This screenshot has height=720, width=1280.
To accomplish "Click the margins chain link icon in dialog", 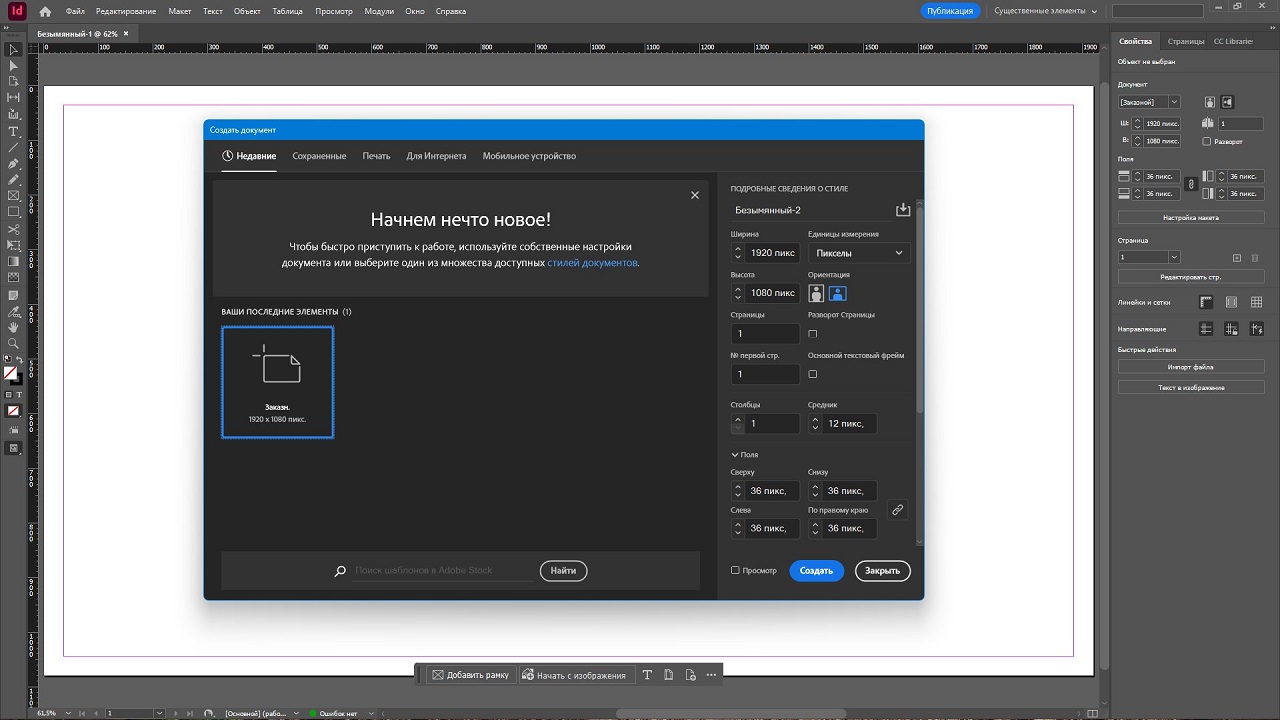I will coord(897,510).
